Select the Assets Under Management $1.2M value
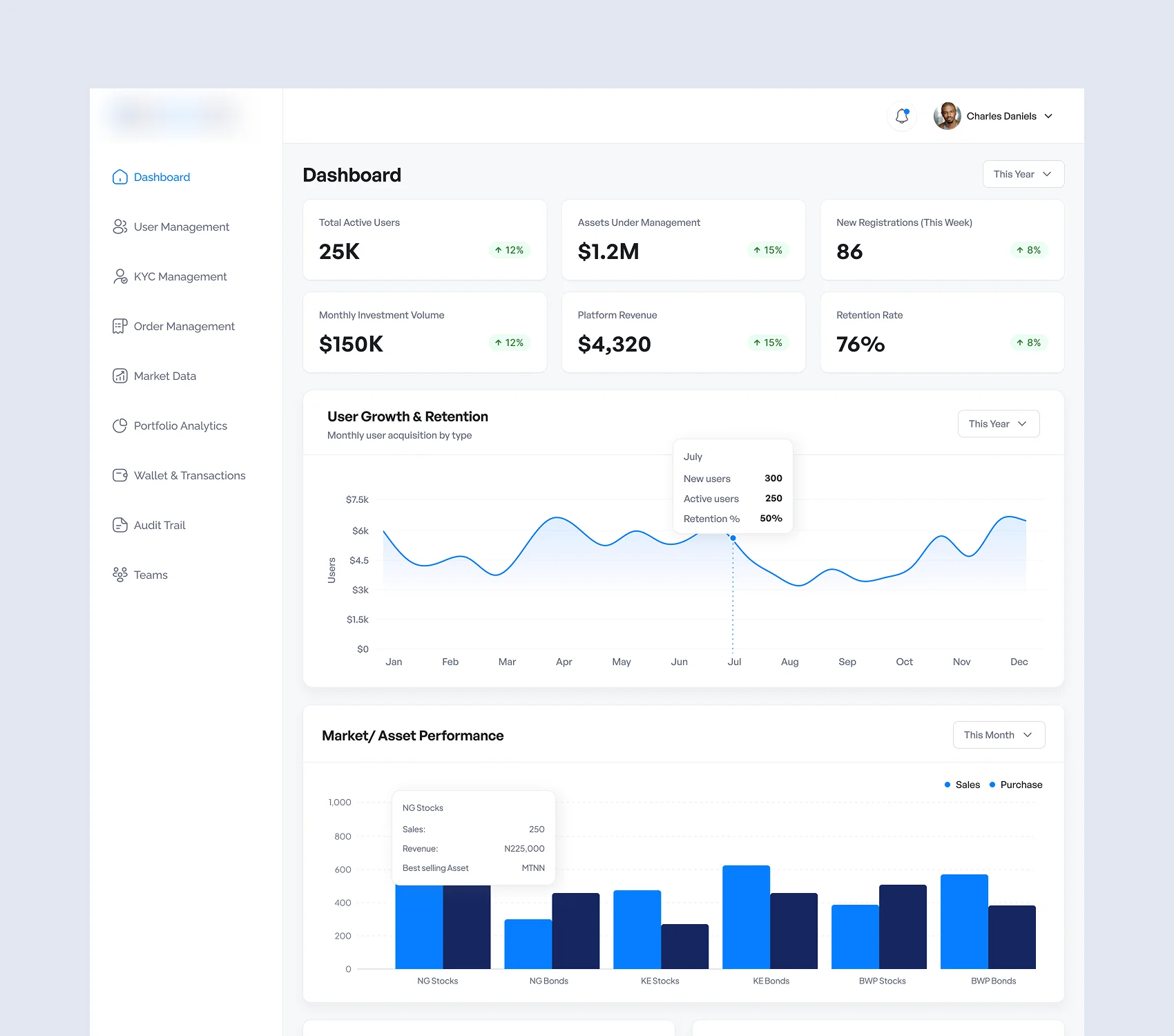The image size is (1174, 1036). point(608,251)
